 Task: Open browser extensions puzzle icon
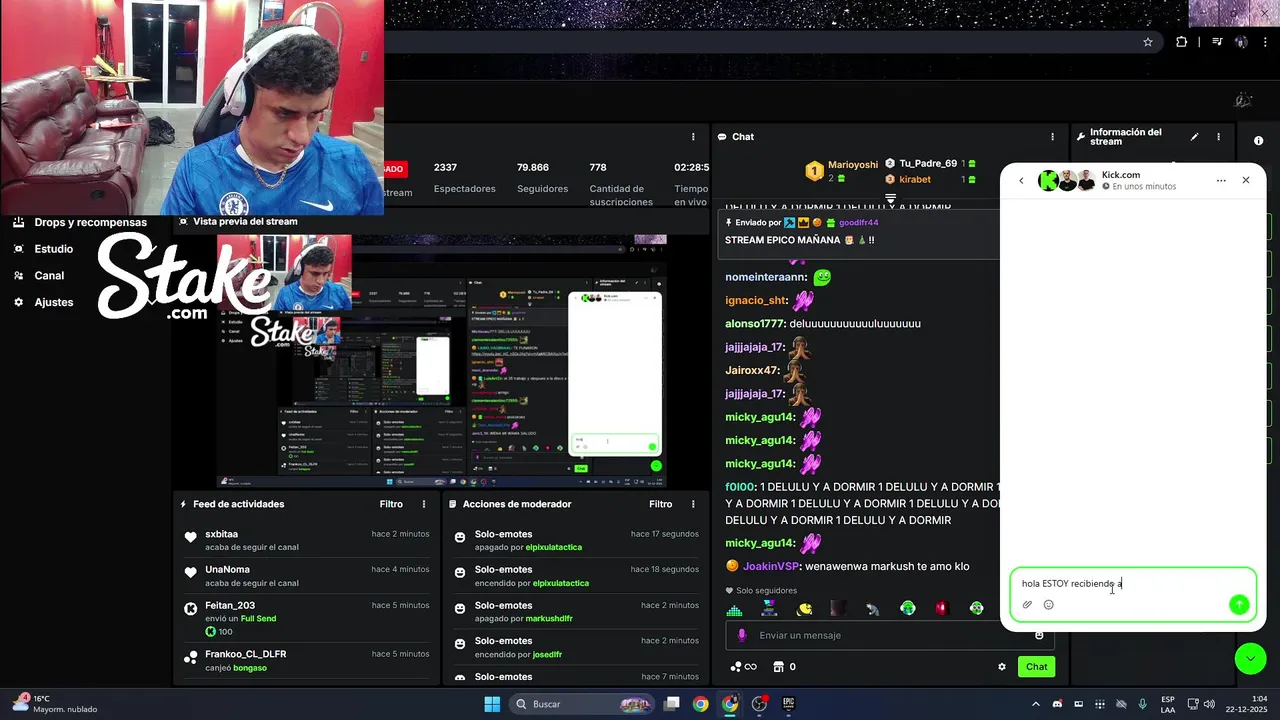(x=1182, y=42)
